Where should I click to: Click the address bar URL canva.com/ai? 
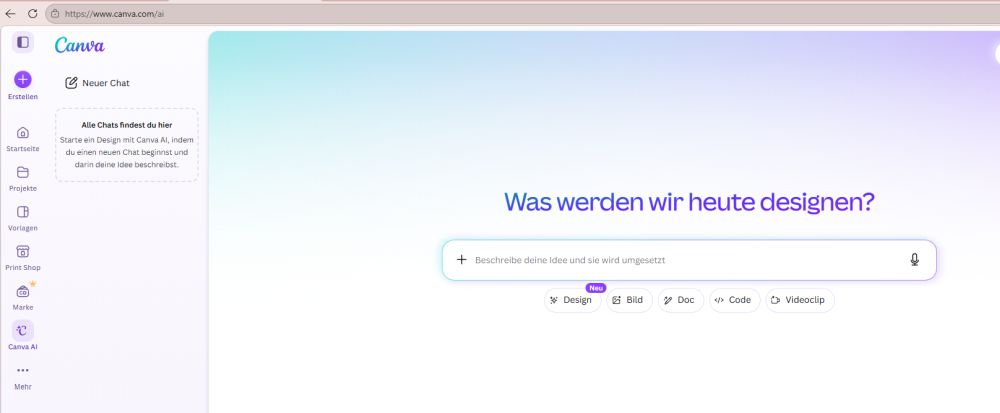114,13
